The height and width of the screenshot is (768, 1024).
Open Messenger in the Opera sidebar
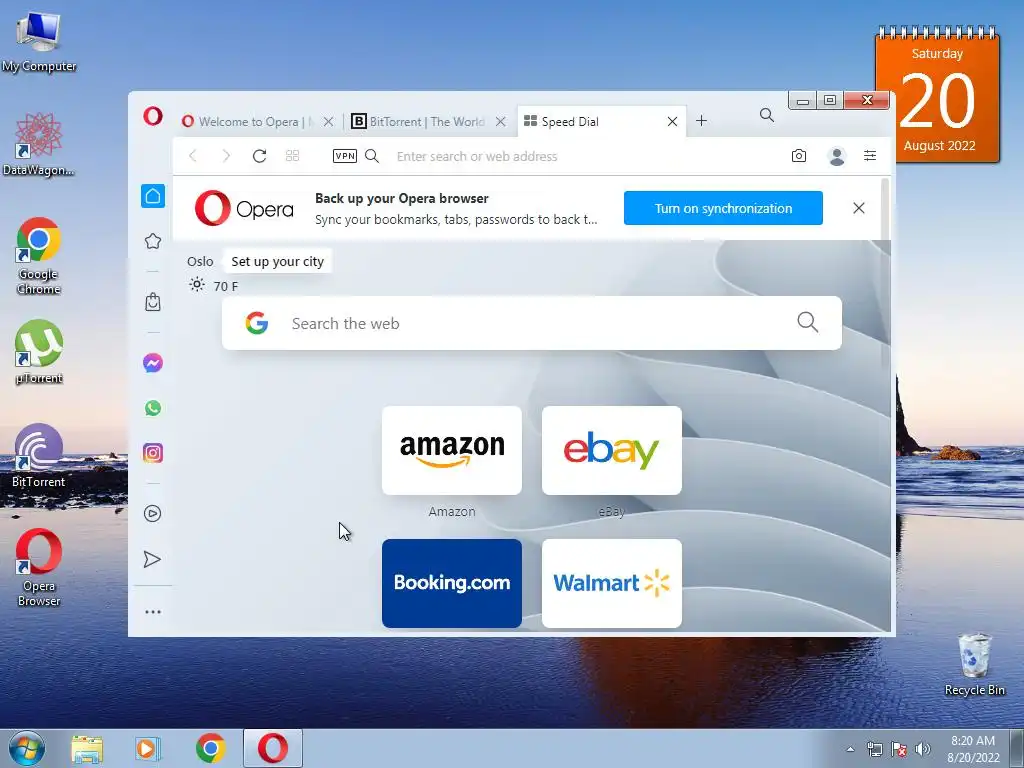[153, 363]
